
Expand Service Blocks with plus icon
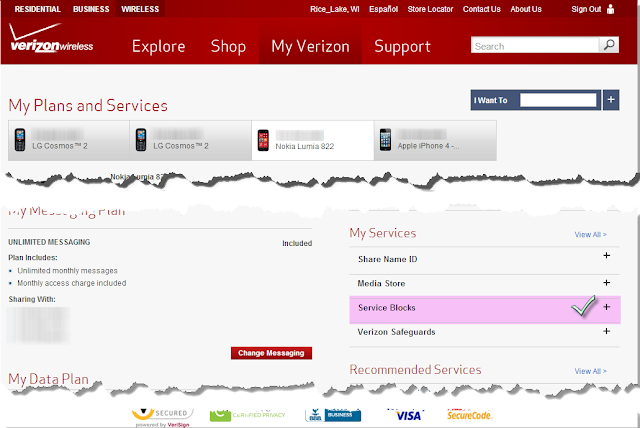[607, 307]
